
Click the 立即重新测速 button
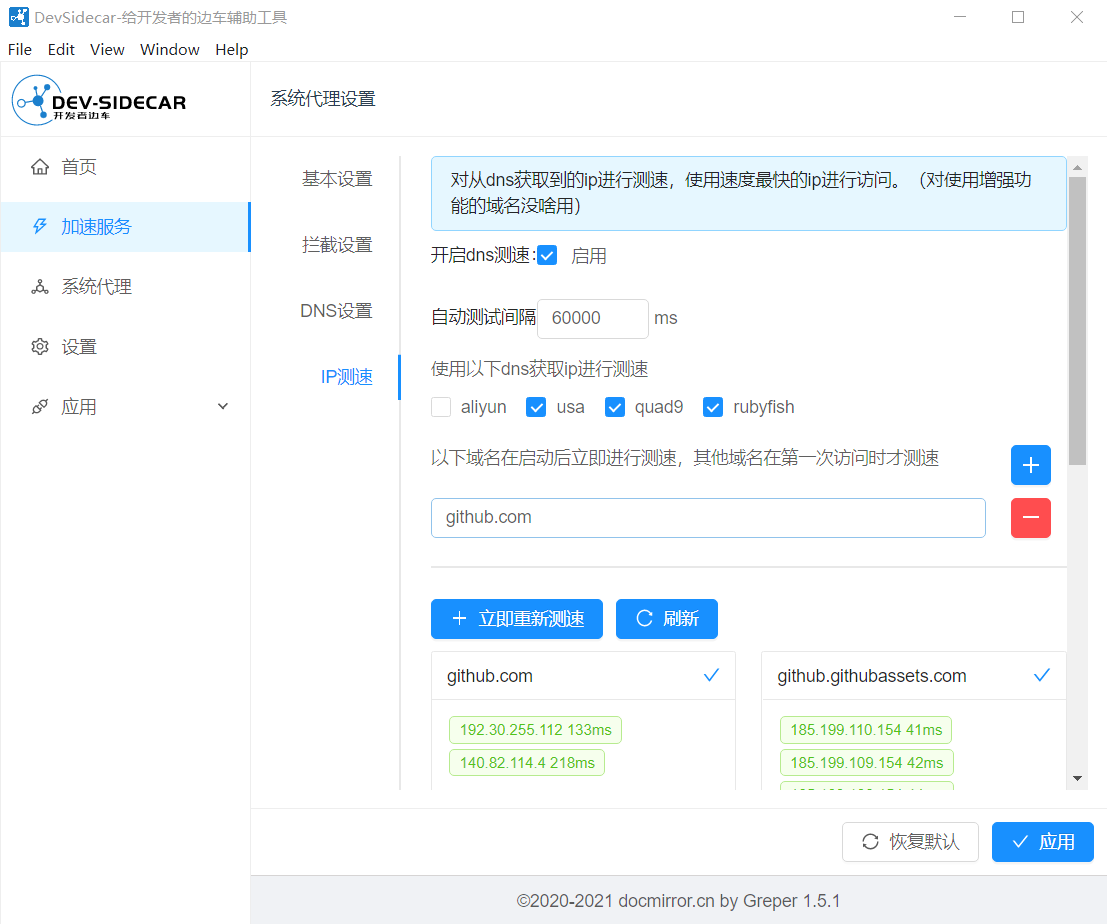(517, 619)
